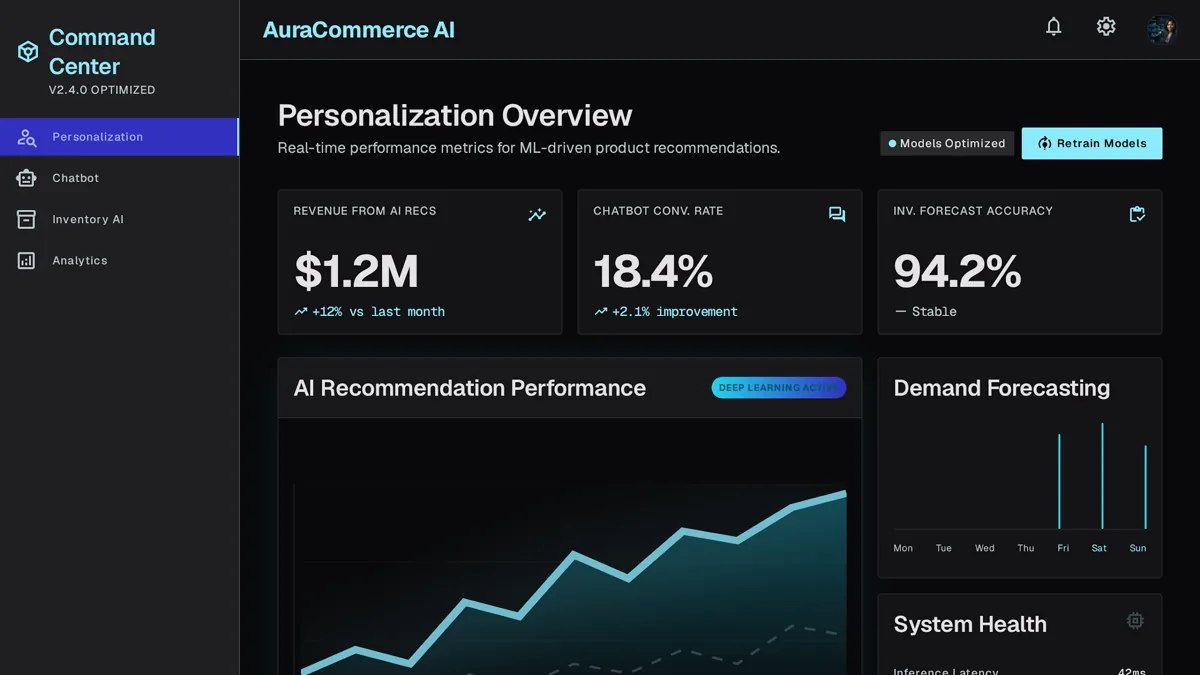The width and height of the screenshot is (1200, 675).
Task: Click the retrain icon inside Retrain Models button
Action: tap(1045, 143)
